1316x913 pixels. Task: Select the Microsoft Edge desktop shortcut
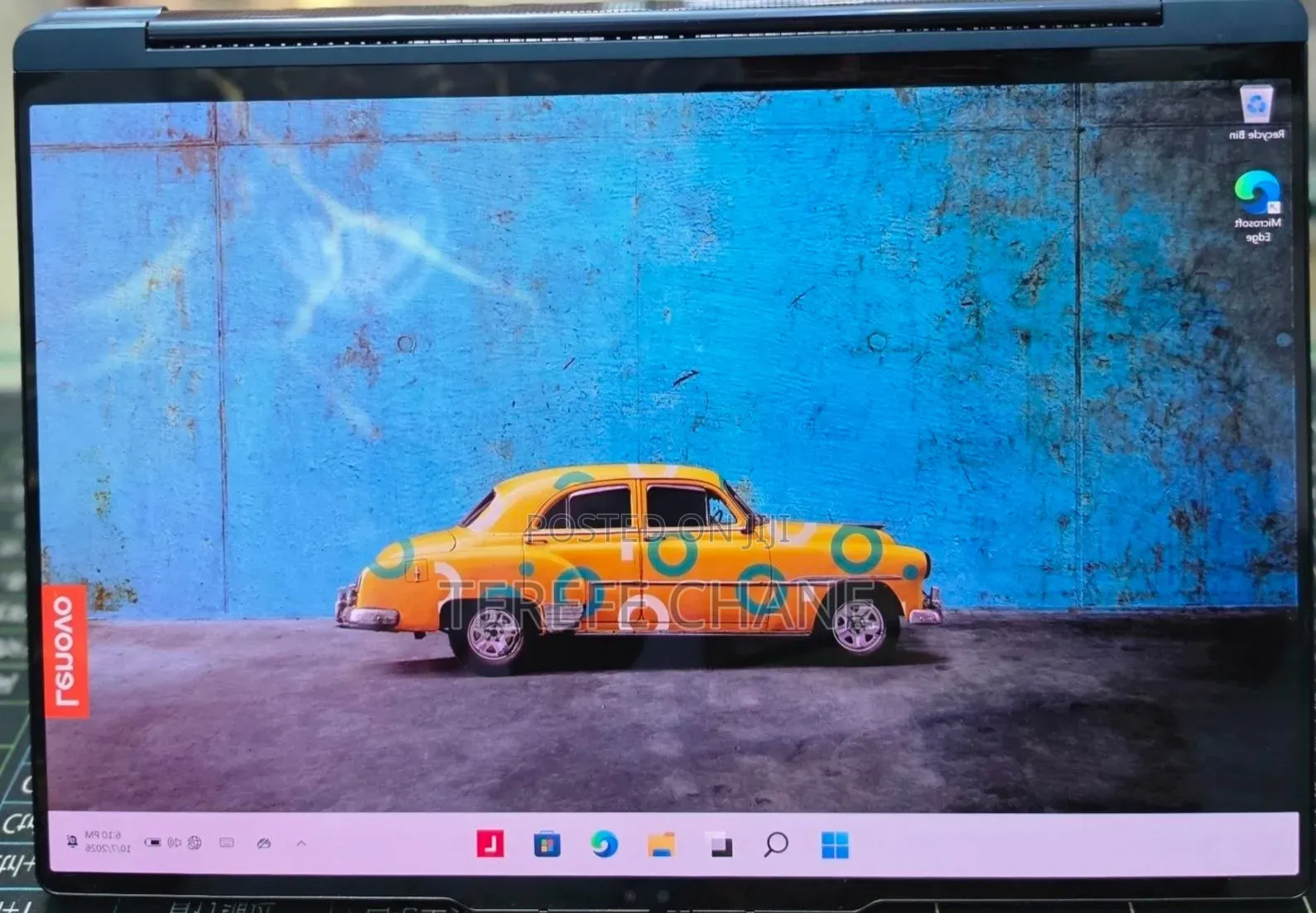click(1257, 206)
